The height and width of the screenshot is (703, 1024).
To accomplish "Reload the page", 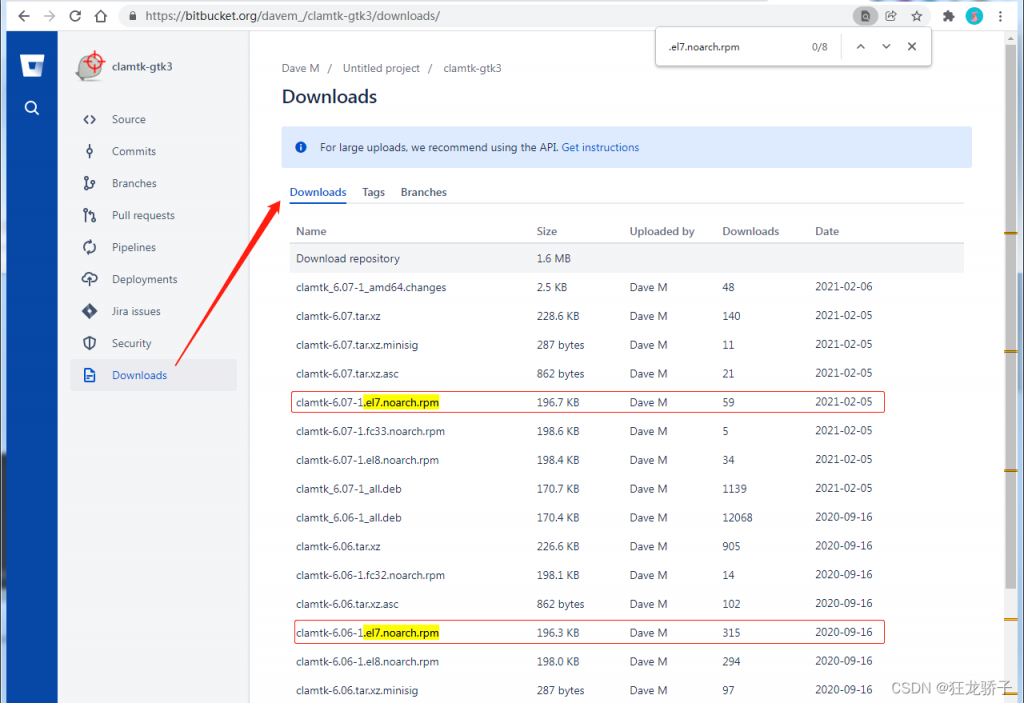I will (75, 16).
